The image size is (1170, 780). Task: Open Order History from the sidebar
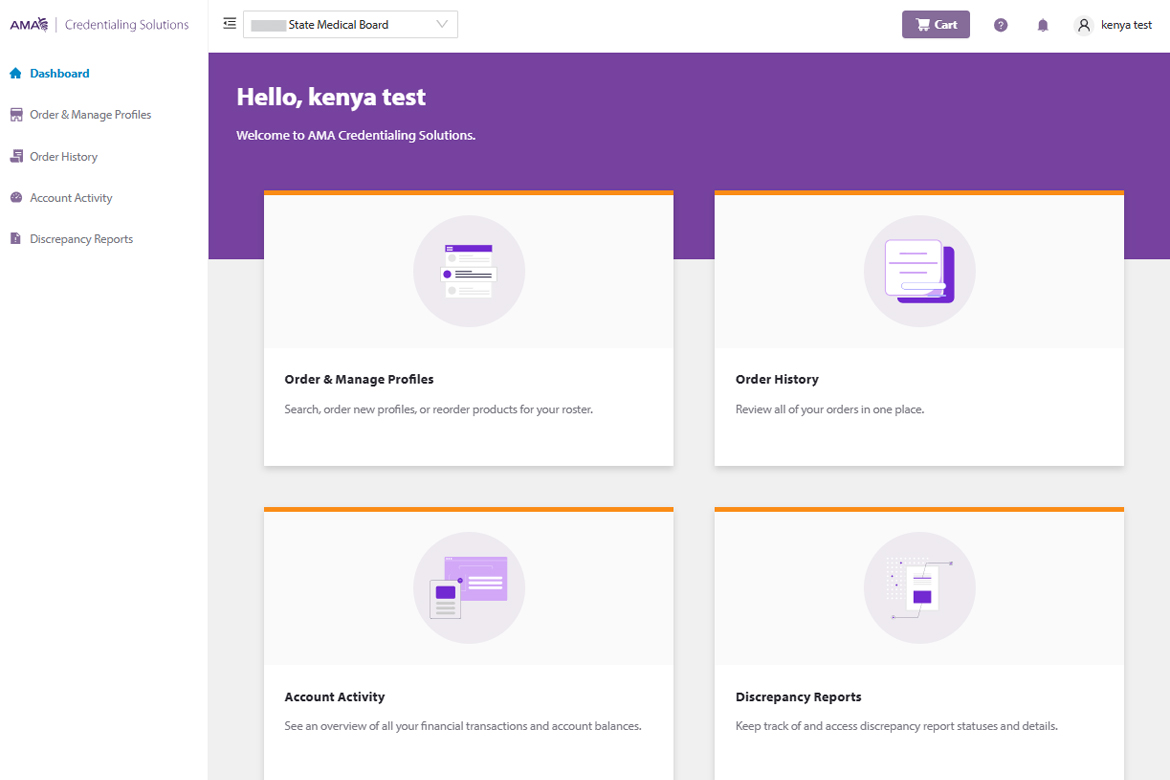63,157
